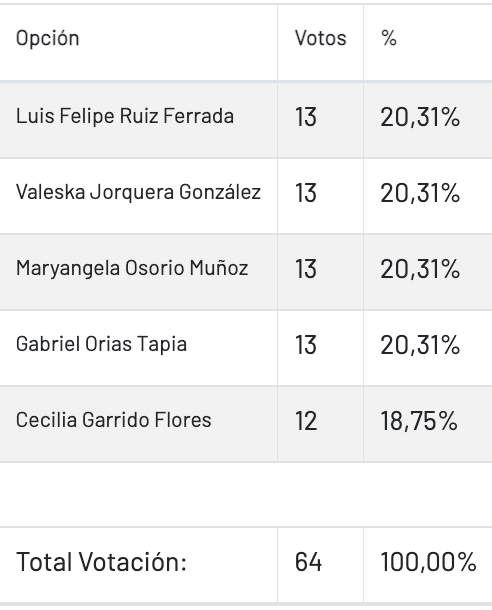
Task: Click the 18,75% percentage cell
Action: tap(419, 421)
